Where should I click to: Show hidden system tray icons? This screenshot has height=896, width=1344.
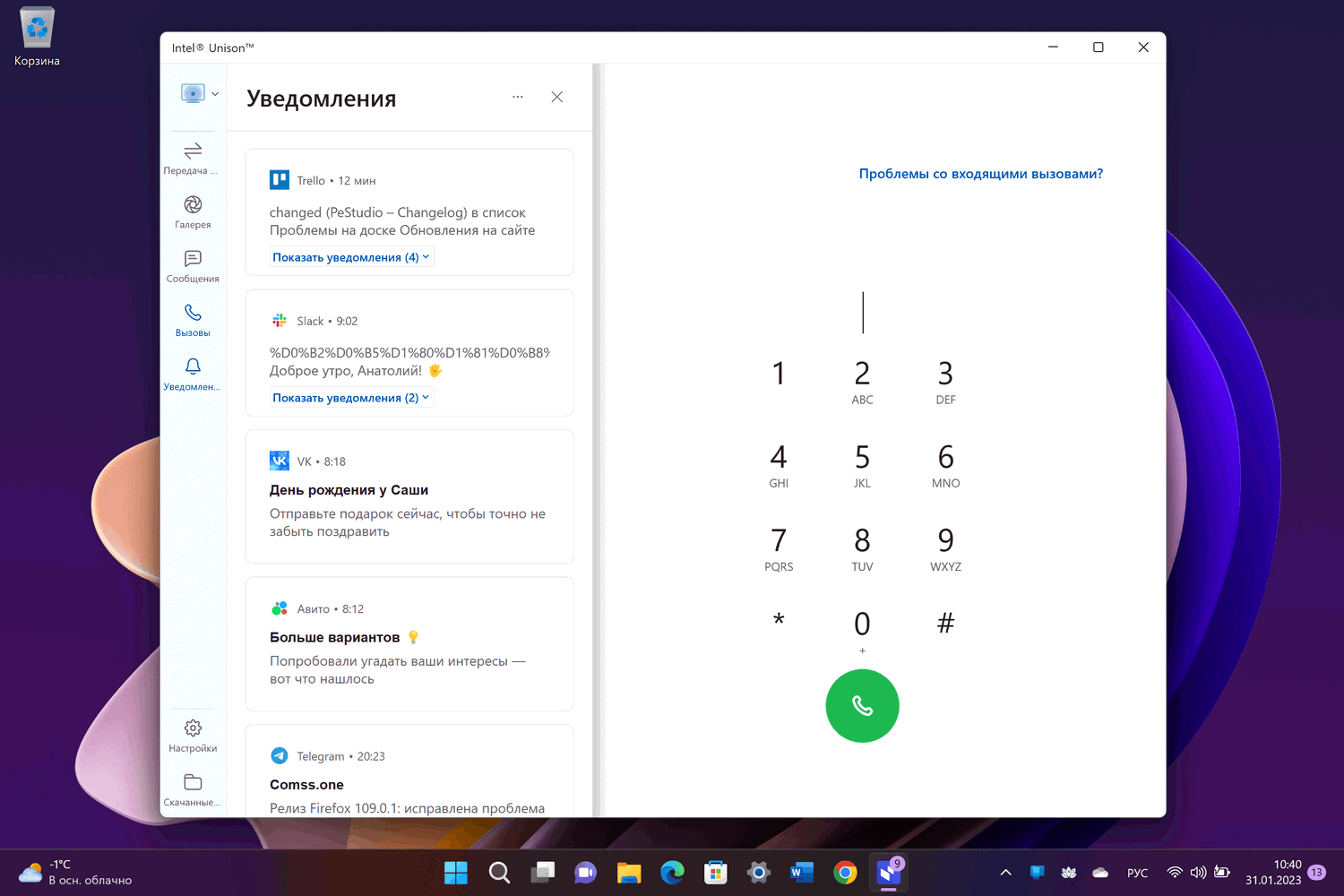coord(1005,873)
